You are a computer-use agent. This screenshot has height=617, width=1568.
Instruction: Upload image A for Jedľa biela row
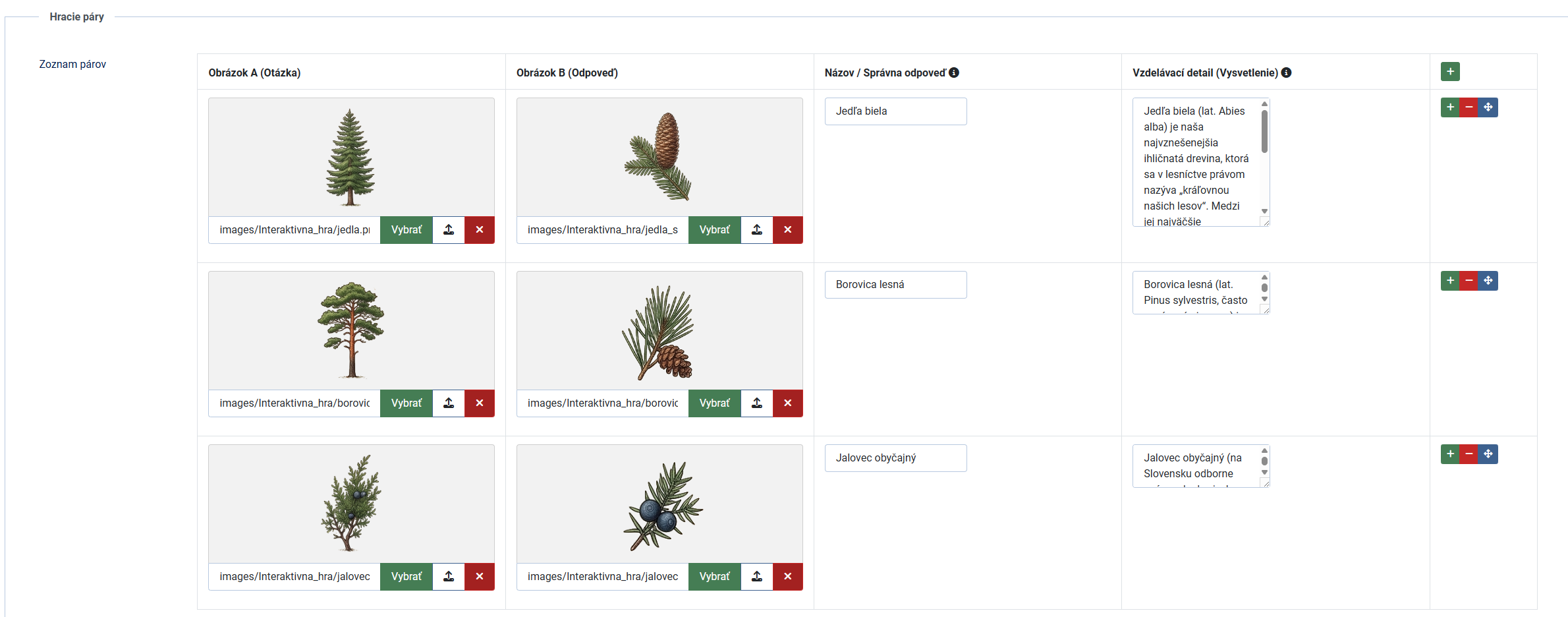click(449, 230)
